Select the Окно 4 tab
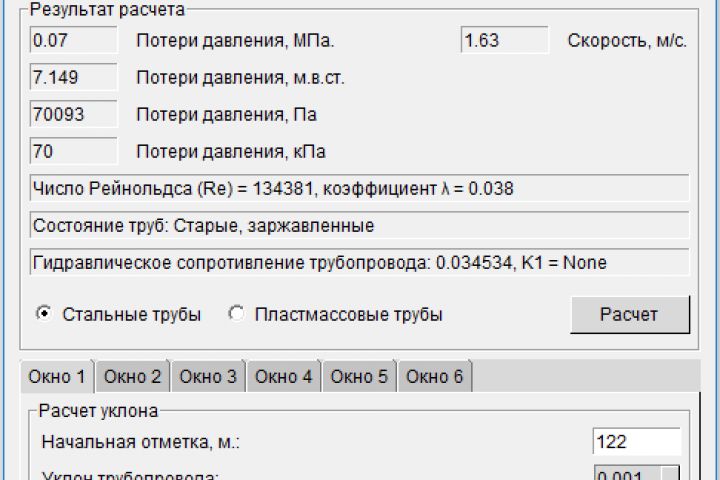Screen dimensions: 720x480 click(283, 377)
